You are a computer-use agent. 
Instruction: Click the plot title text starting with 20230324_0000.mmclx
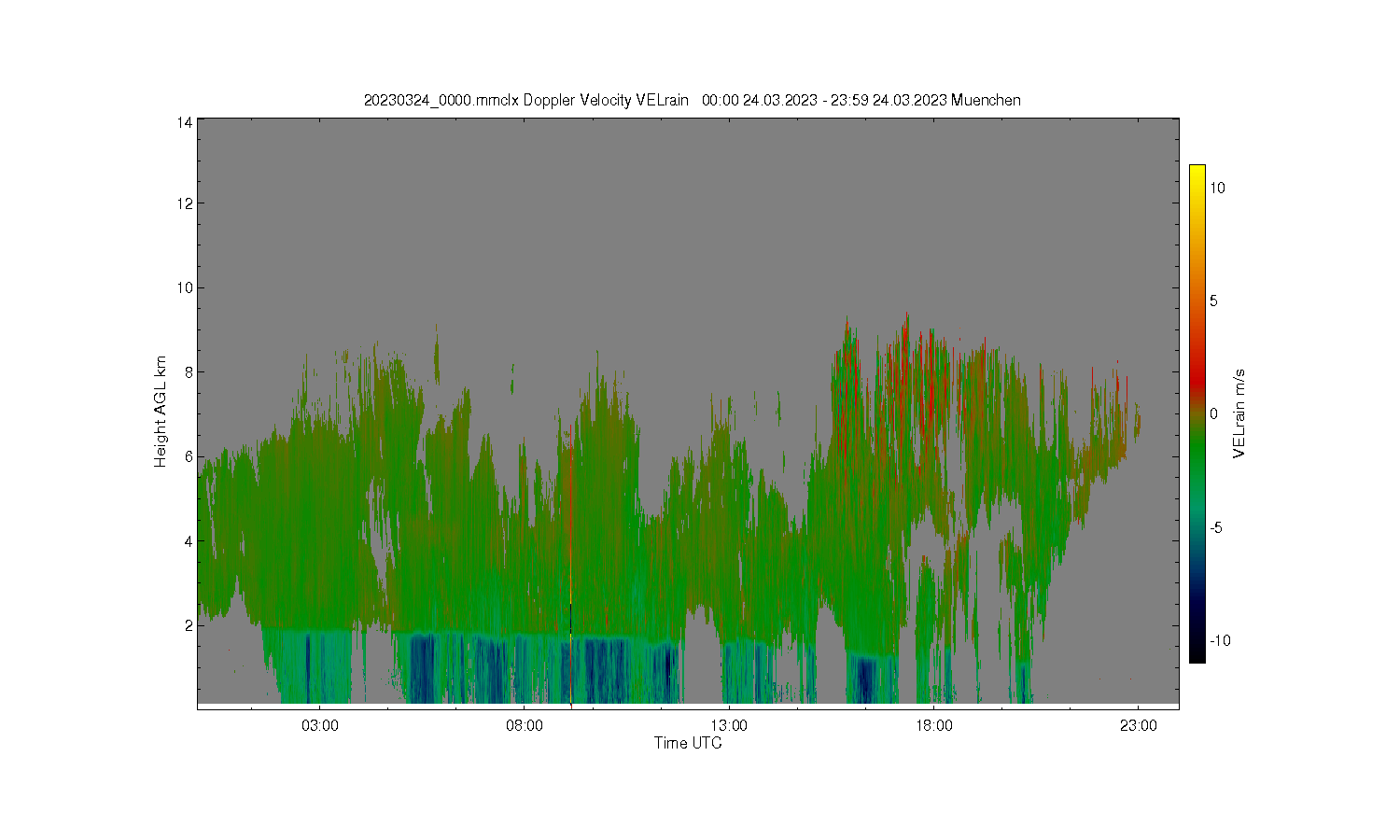692,100
